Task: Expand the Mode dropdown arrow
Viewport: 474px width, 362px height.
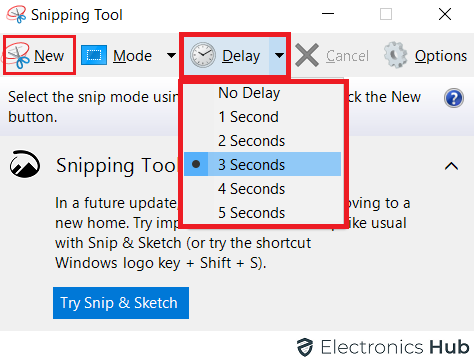Action: (171, 55)
